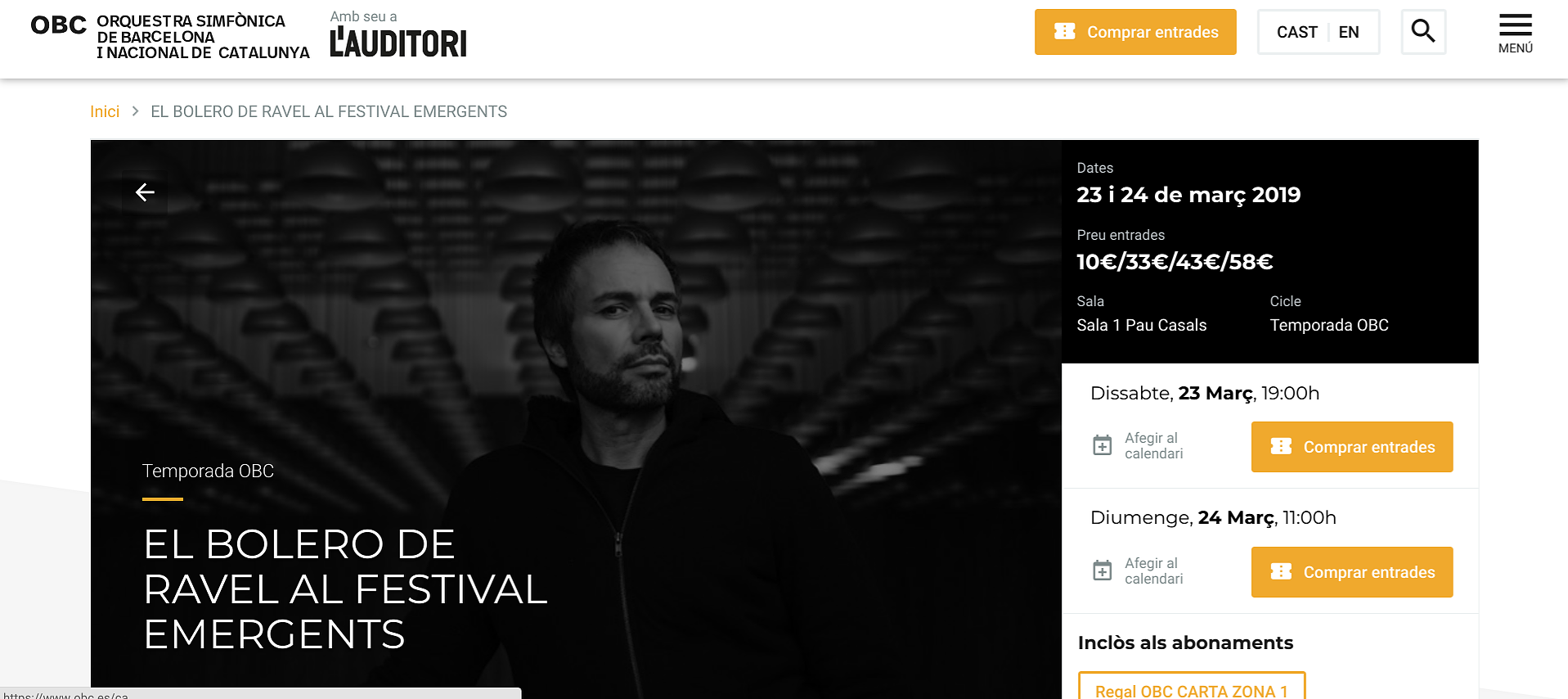This screenshot has height=699, width=1568.
Task: Click the breadcrumb chevron separator
Action: coord(136,111)
